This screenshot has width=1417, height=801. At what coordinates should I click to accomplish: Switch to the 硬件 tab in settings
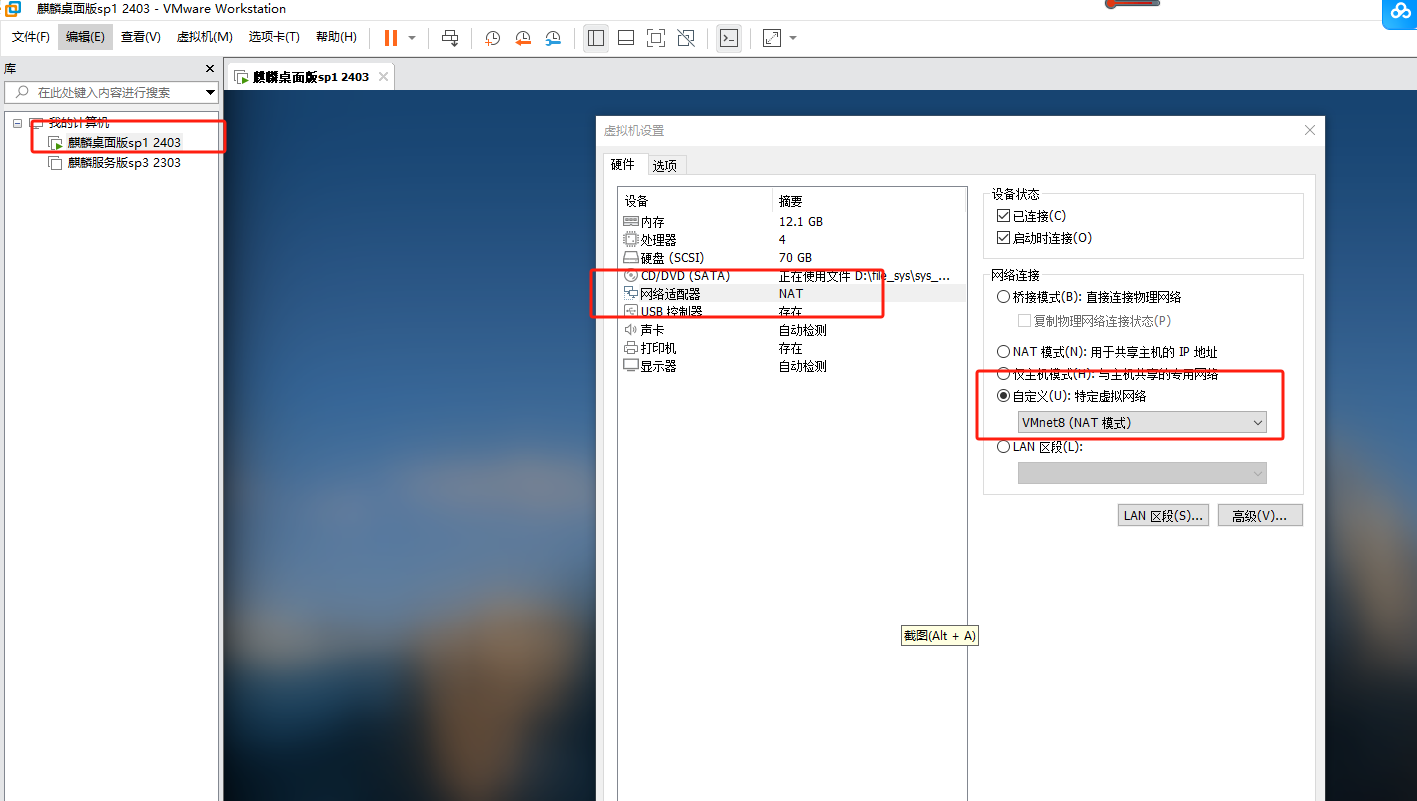tap(622, 165)
